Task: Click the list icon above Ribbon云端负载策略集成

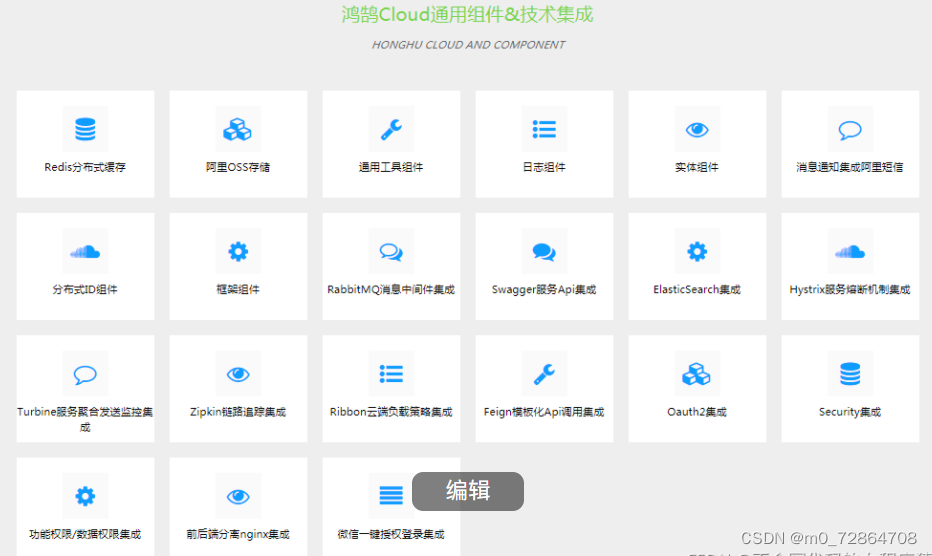Action: (391, 374)
